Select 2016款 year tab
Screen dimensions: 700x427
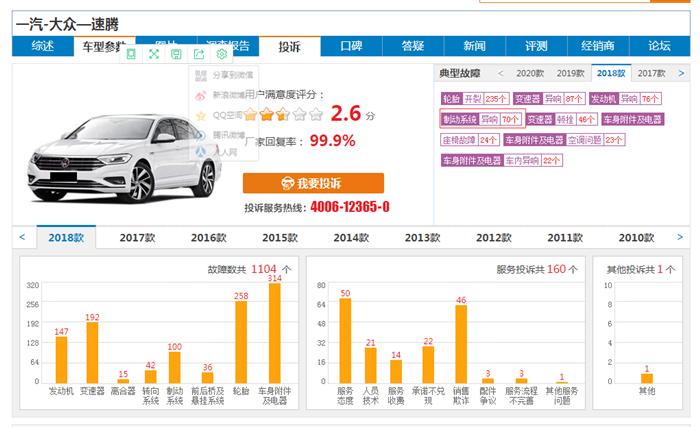[208, 238]
